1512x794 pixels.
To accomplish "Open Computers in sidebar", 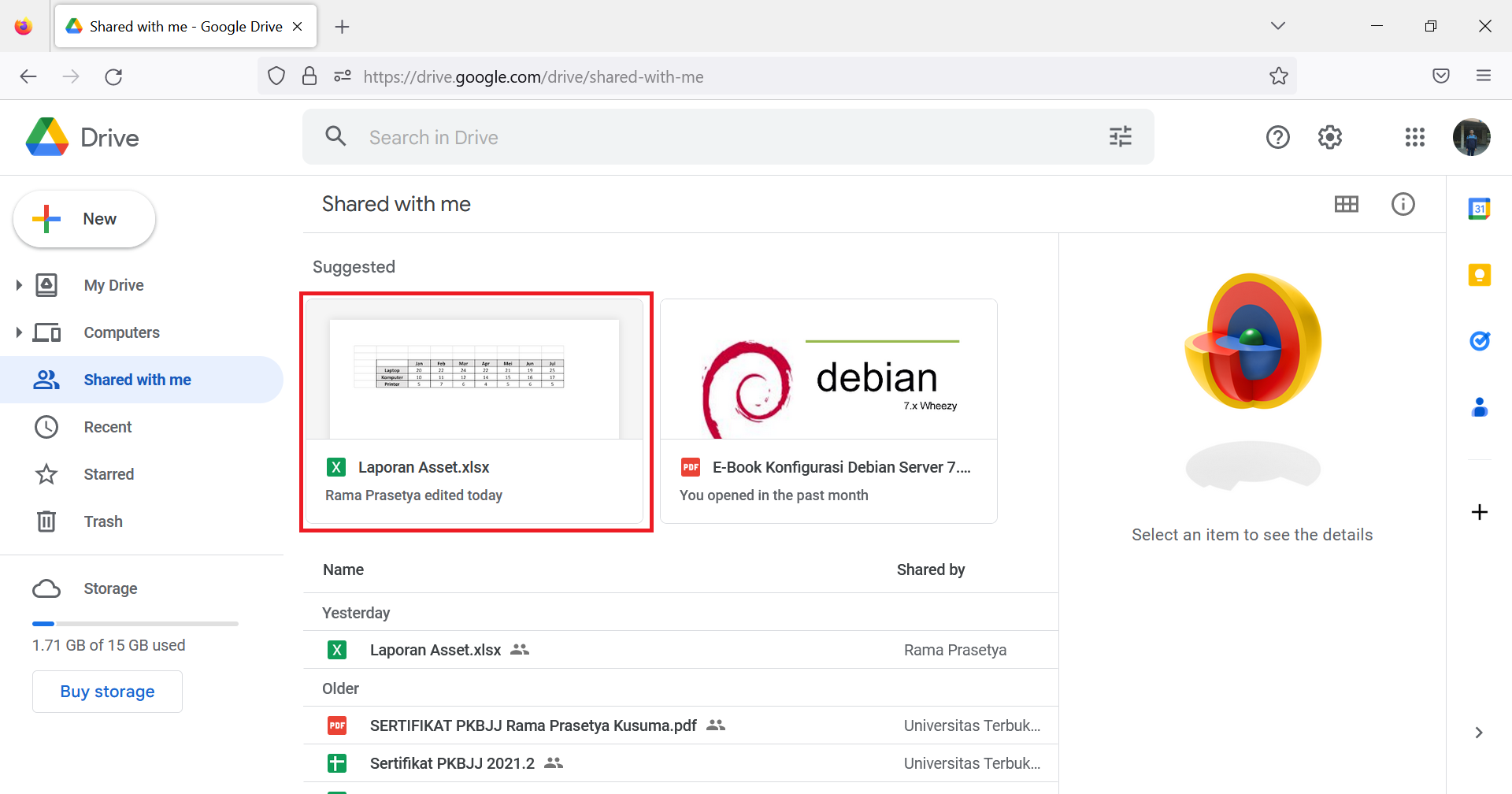I will pos(121,332).
